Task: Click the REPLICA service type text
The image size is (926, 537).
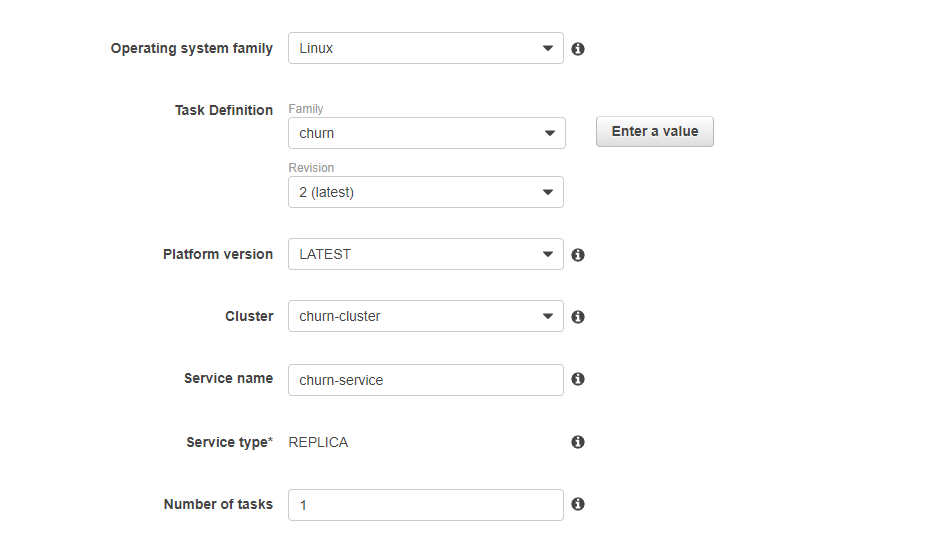Action: [318, 442]
